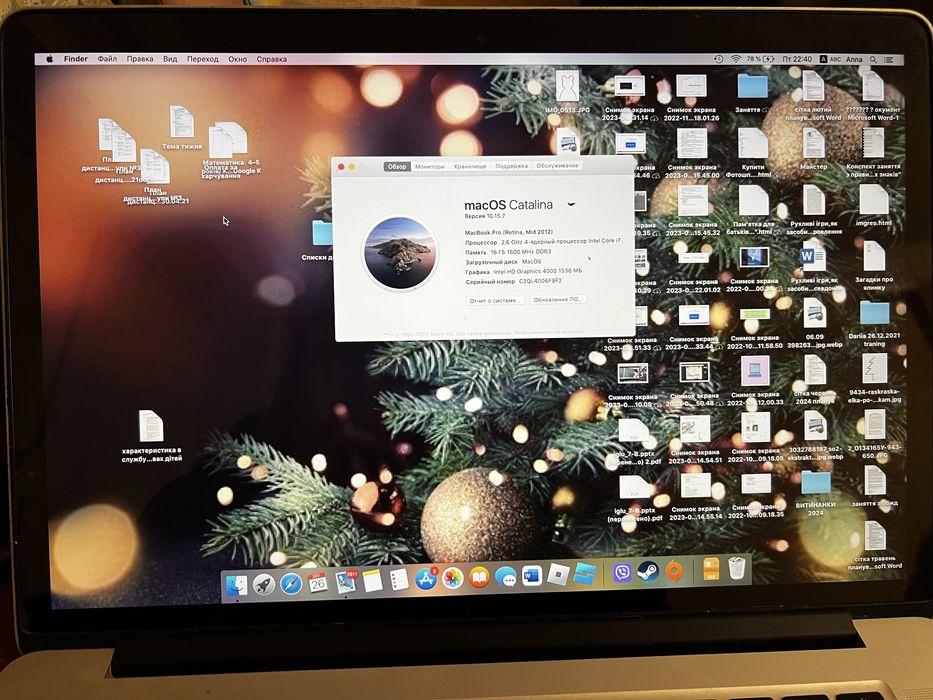Open the Anna user menu
The image size is (933, 700).
[854, 60]
